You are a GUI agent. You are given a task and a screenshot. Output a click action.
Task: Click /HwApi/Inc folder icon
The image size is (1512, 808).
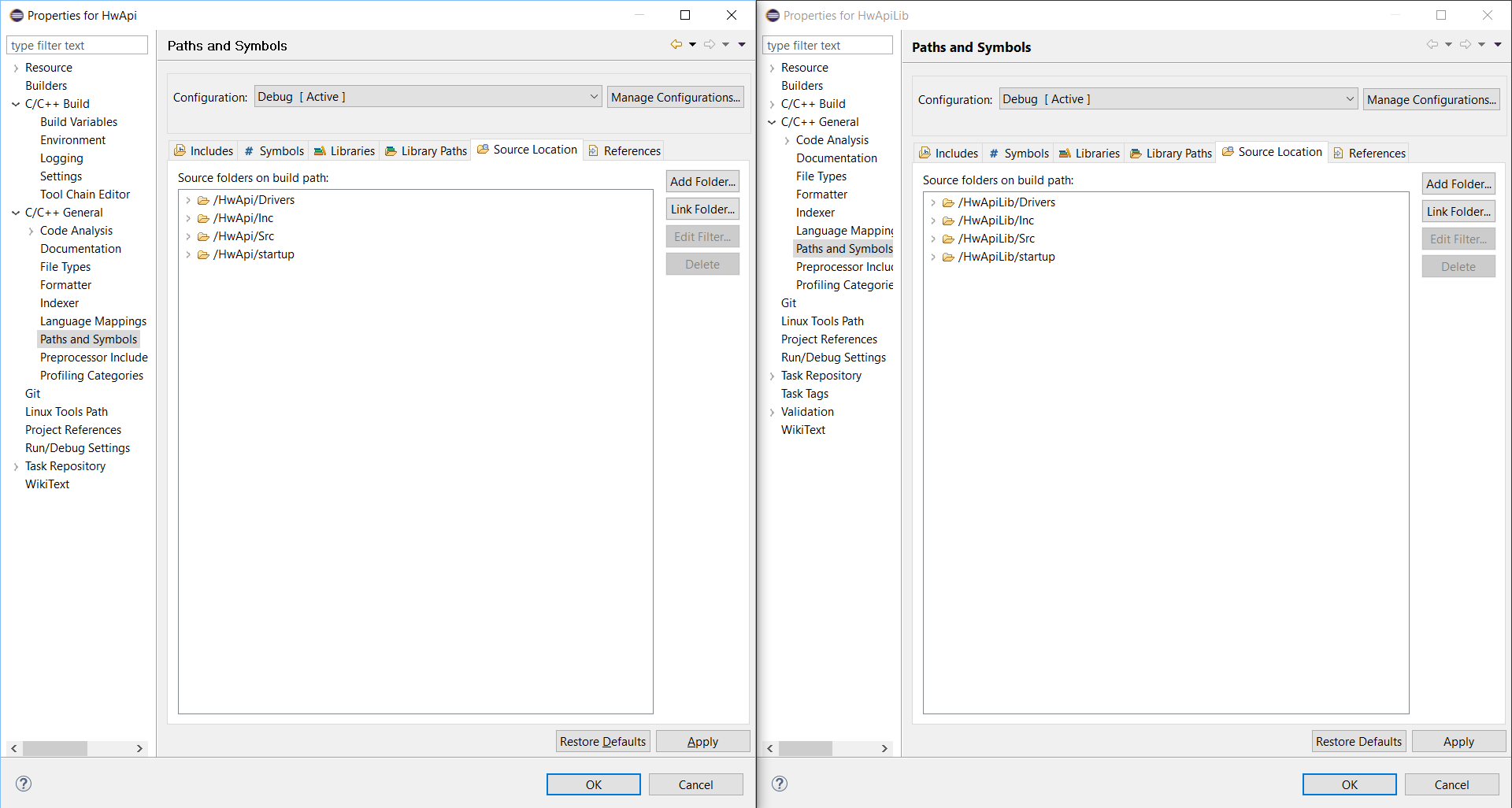click(x=203, y=218)
